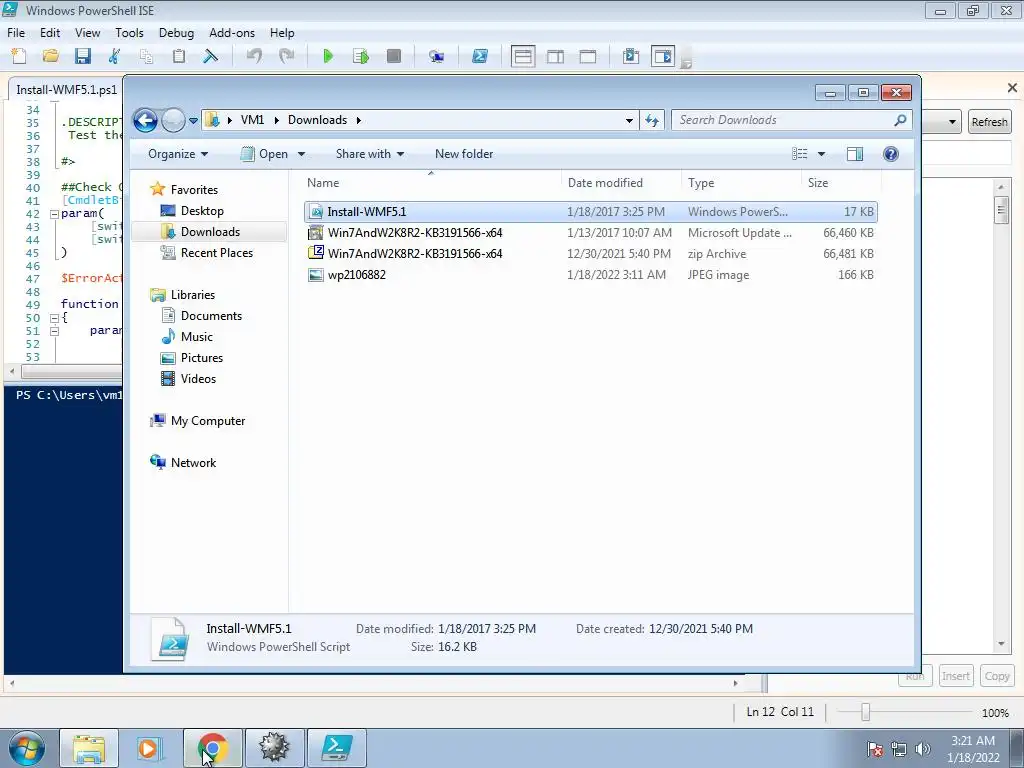Click the New script icon in ISE toolbar
The height and width of the screenshot is (768, 1024).
19,56
